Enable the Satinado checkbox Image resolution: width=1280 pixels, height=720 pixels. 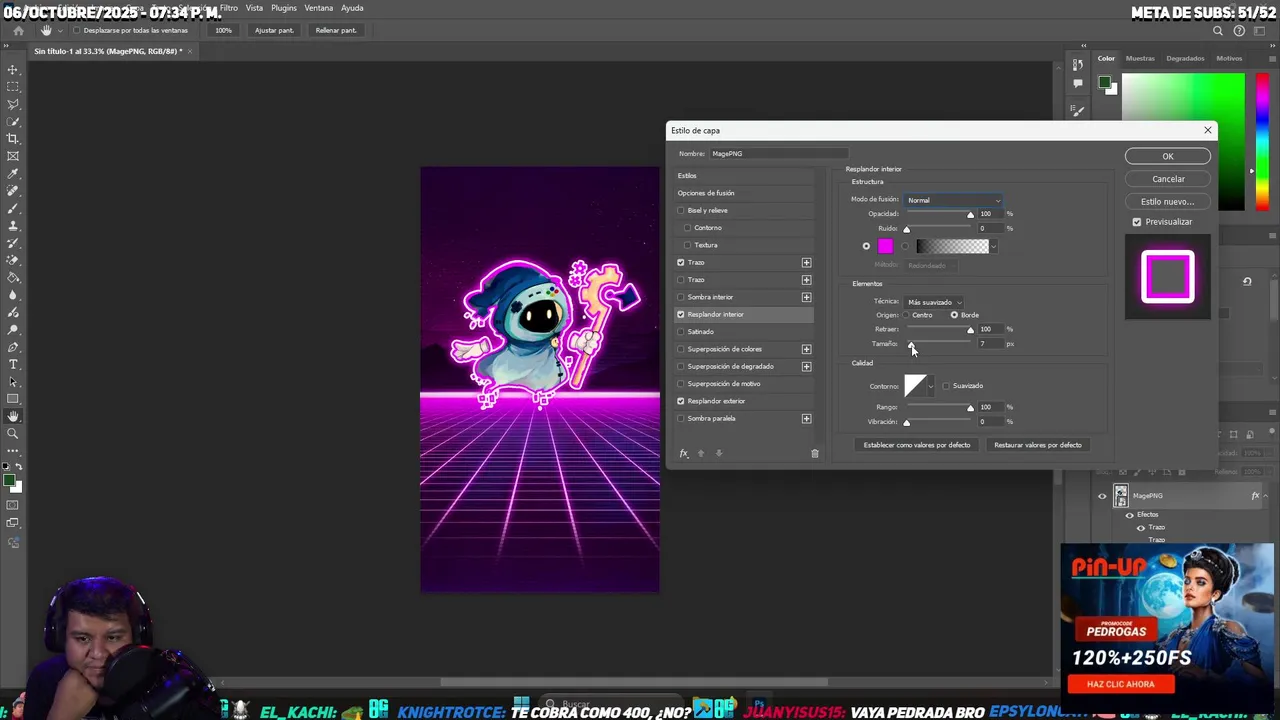(681, 332)
